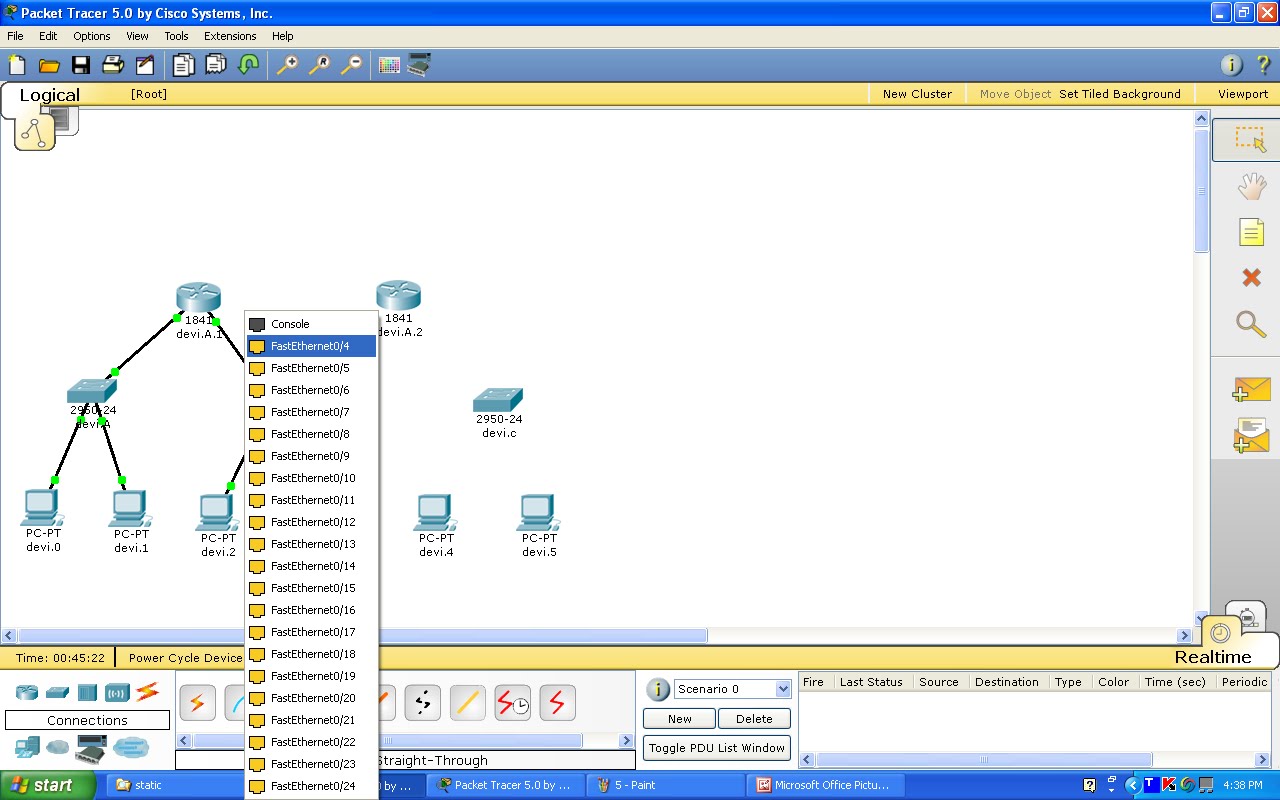Open the Extensions menu
The image size is (1280, 800).
click(x=230, y=36)
